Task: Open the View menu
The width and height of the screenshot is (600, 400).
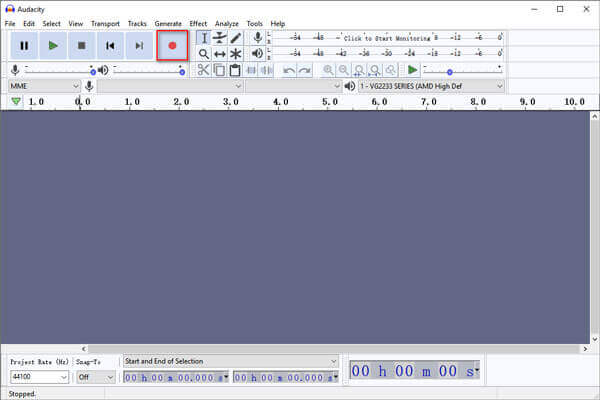Action: [75, 24]
